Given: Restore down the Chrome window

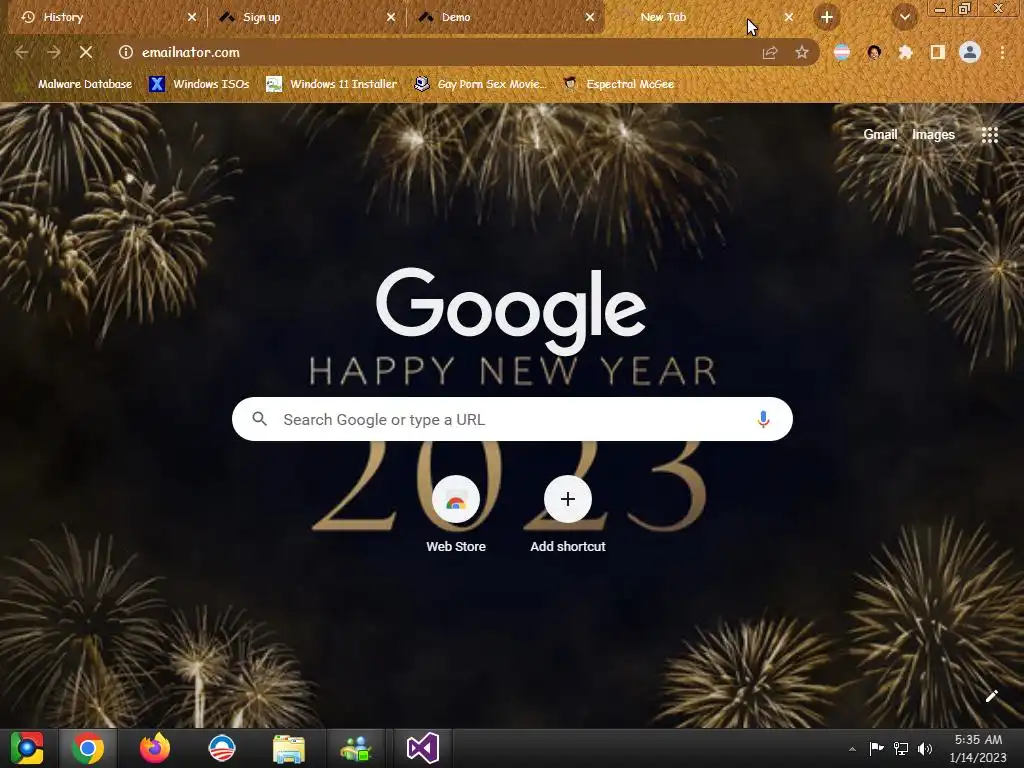Looking at the screenshot, I should click(x=964, y=8).
